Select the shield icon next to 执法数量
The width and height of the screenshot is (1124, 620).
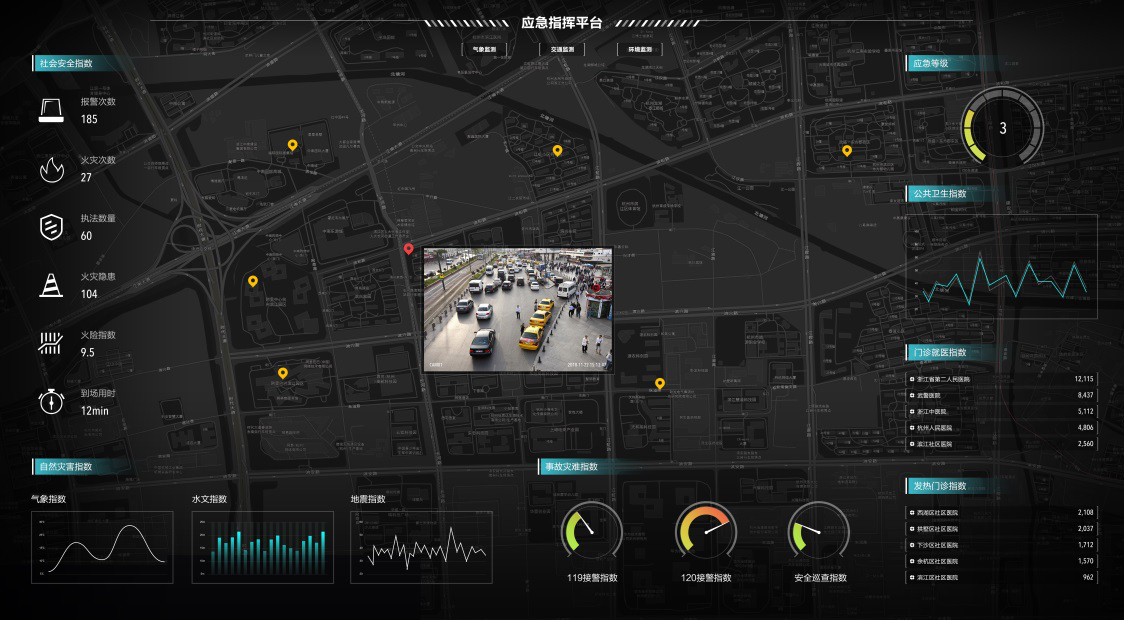pyautogui.click(x=51, y=227)
